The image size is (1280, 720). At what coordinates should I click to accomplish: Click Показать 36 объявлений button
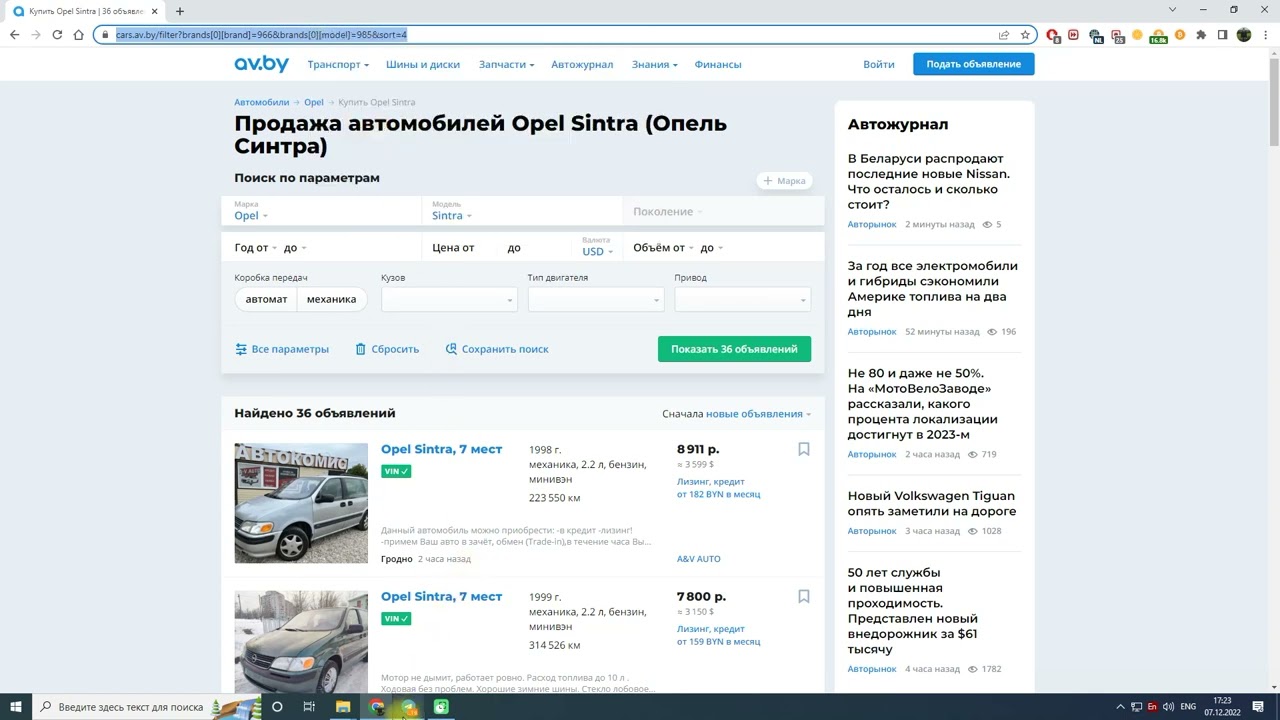click(x=734, y=349)
